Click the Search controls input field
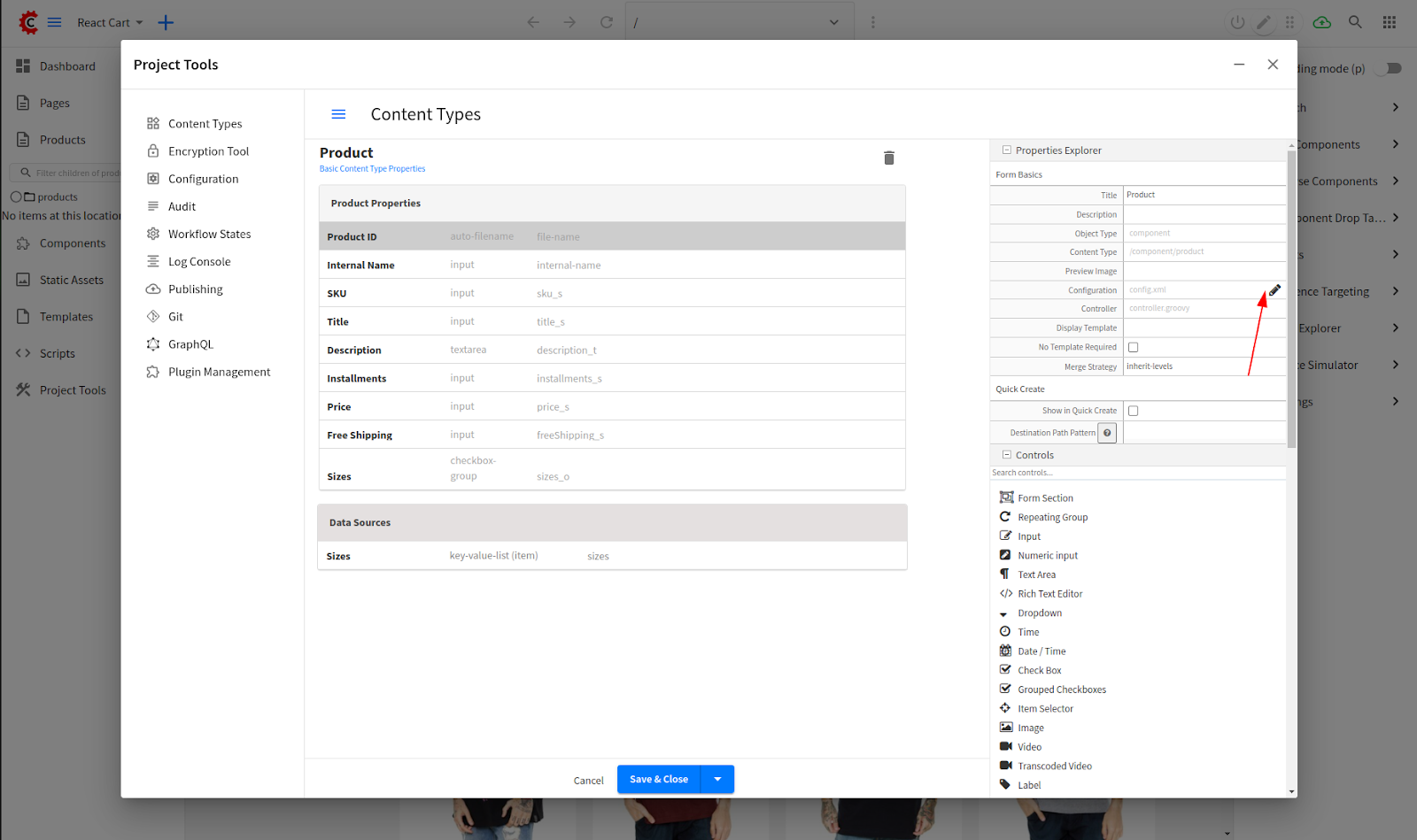The image size is (1417, 840). click(1137, 473)
